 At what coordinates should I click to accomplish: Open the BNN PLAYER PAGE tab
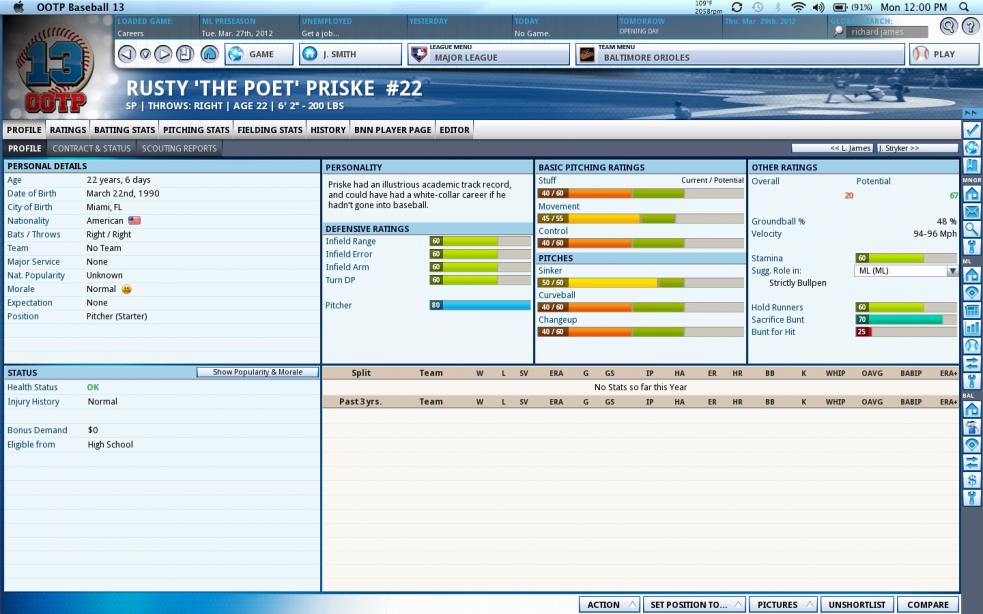click(392, 130)
